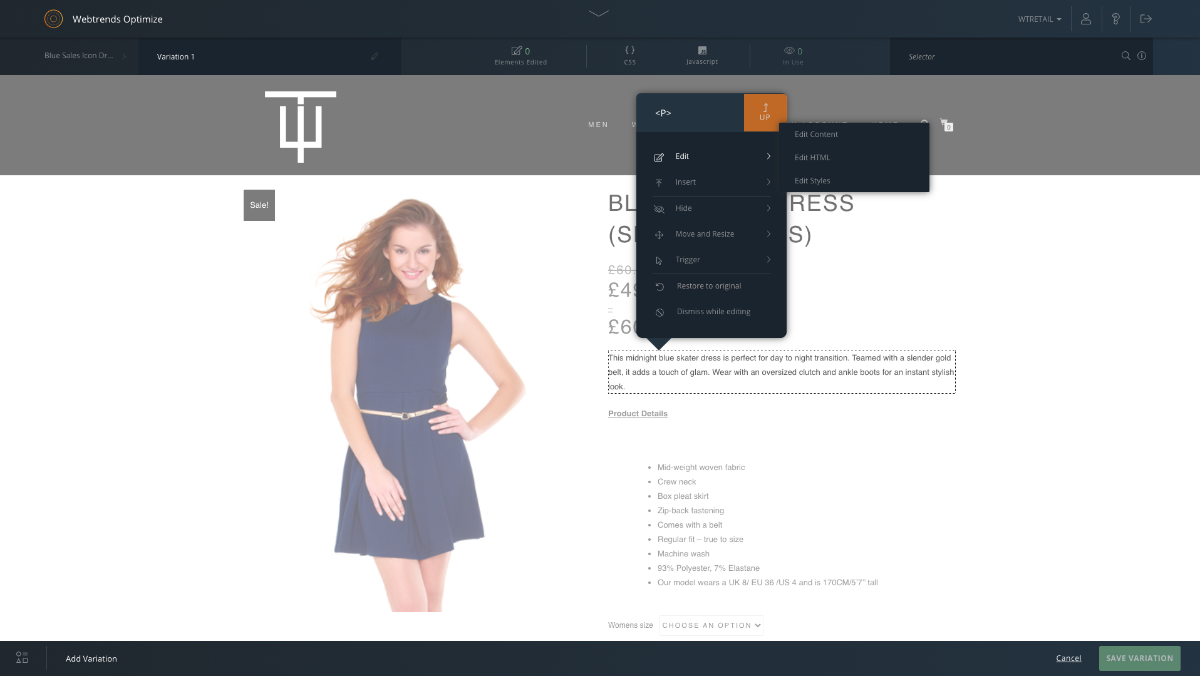Screen dimensions: 1200x676
Task: Click the orange UP parent element button
Action: pos(765,112)
